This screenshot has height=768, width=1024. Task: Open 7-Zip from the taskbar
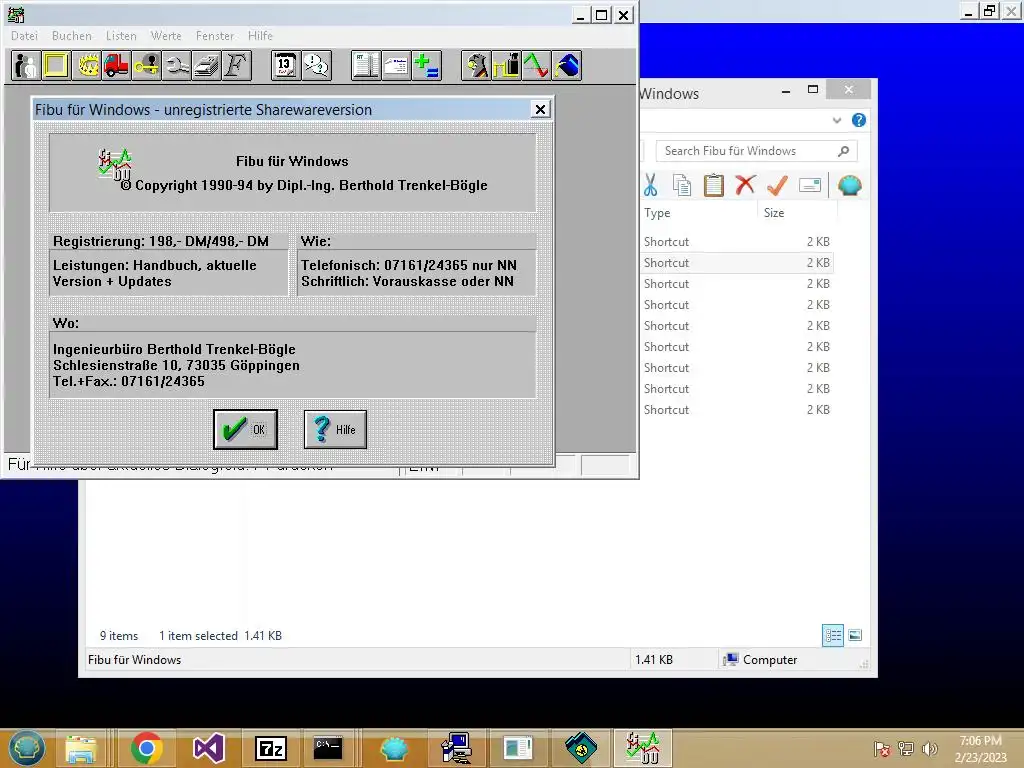click(270, 748)
